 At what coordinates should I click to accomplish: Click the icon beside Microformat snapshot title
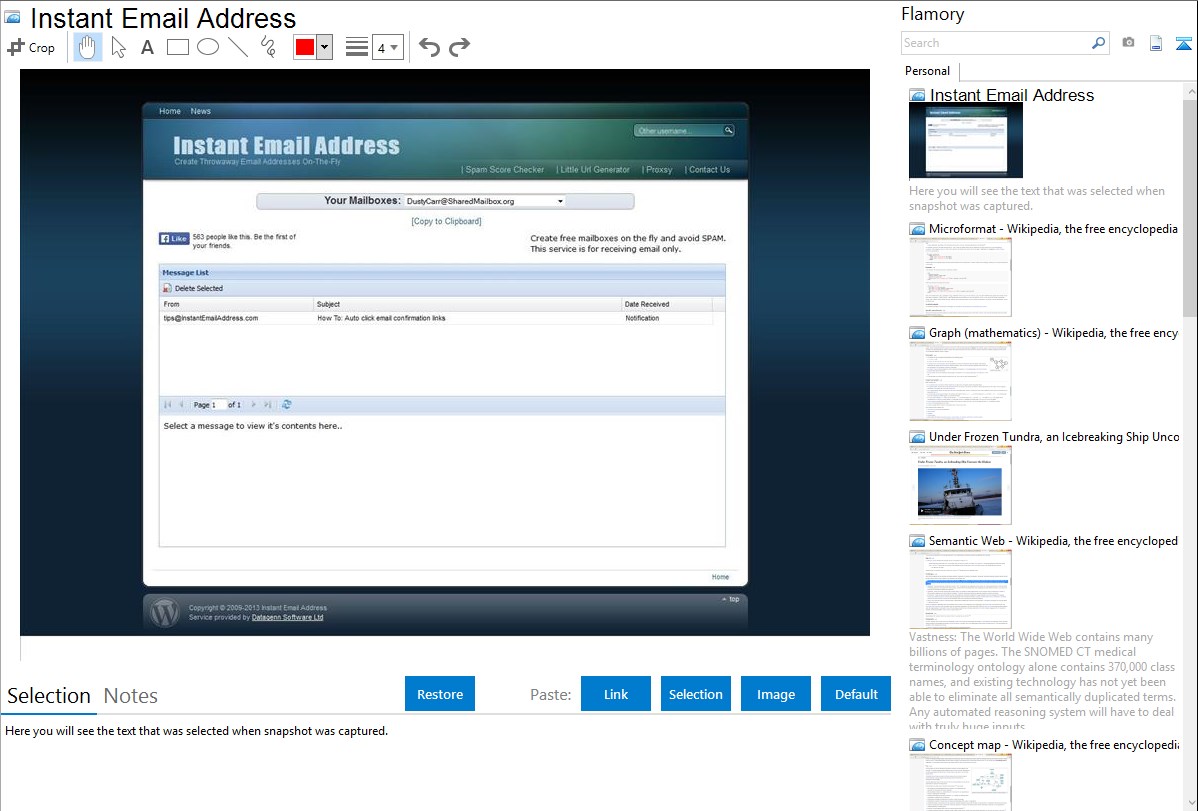coord(917,229)
